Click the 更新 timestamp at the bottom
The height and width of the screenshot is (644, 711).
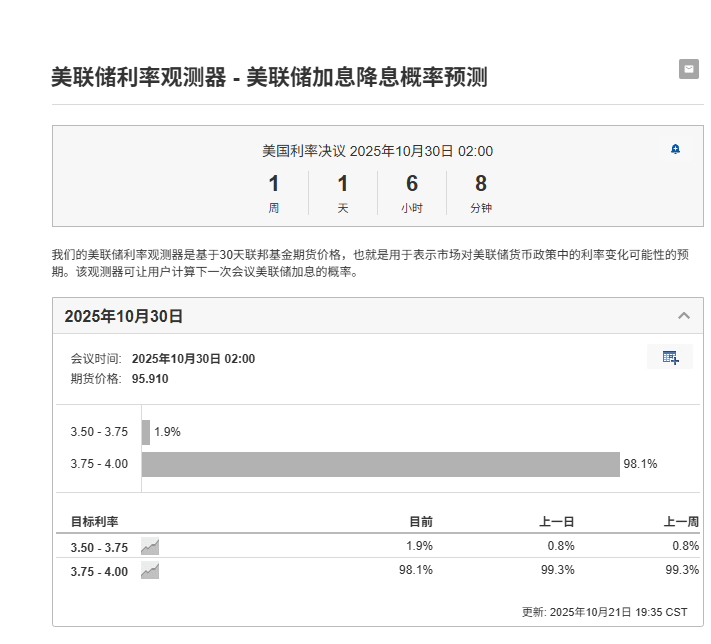pos(604,611)
